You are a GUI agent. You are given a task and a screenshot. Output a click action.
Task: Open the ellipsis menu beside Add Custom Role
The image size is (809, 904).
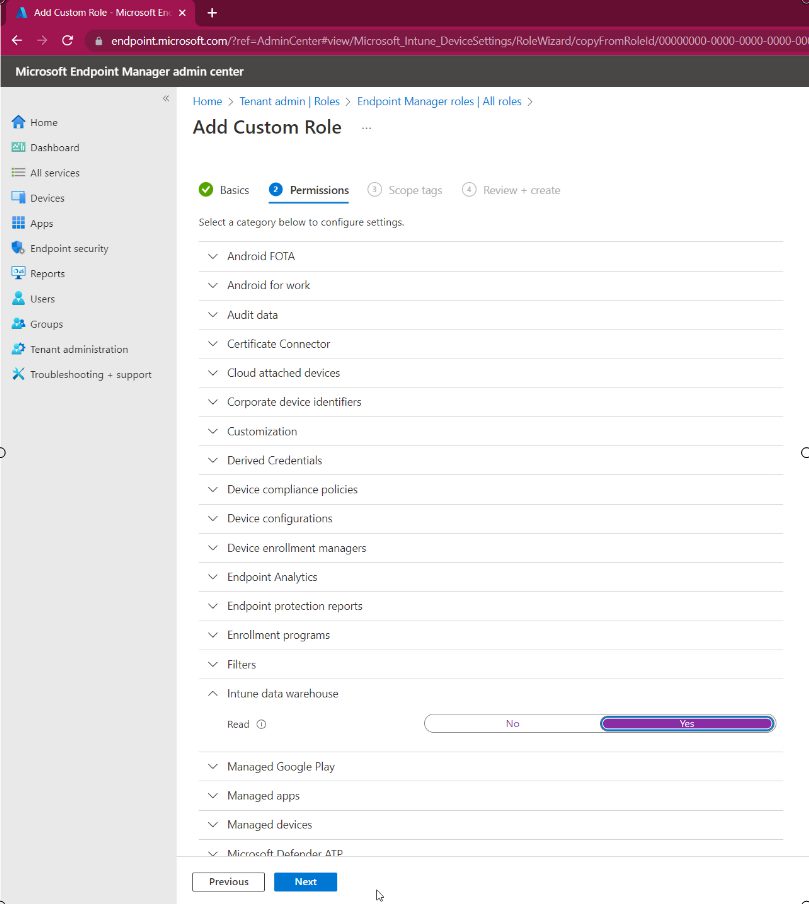coord(366,128)
